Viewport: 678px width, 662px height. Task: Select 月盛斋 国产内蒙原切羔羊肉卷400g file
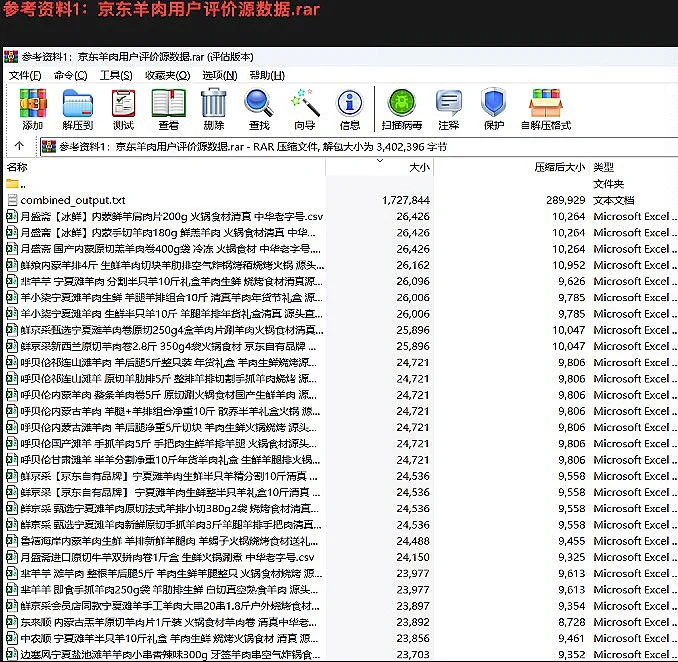(170, 249)
